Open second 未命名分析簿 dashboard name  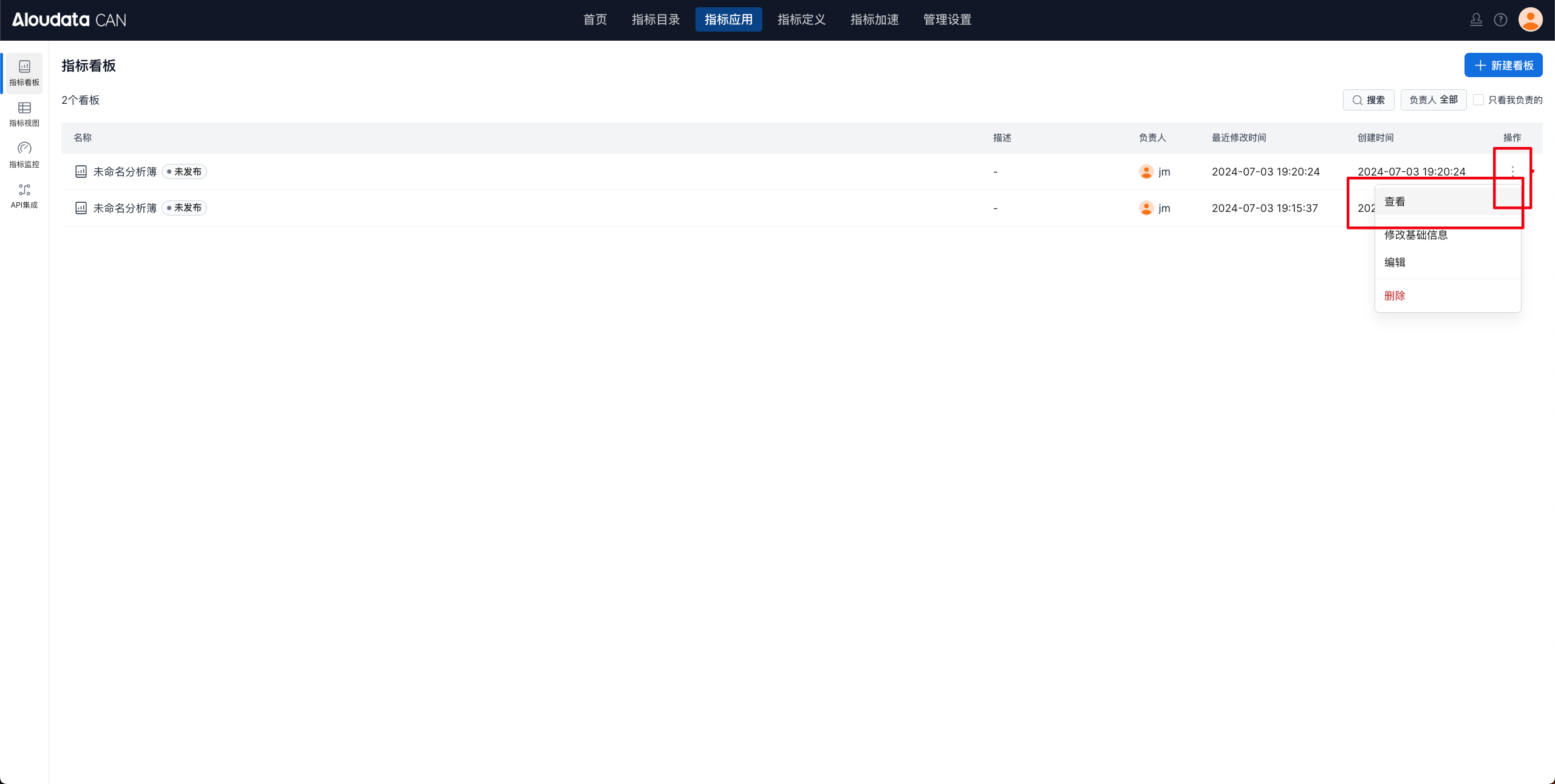(125, 208)
